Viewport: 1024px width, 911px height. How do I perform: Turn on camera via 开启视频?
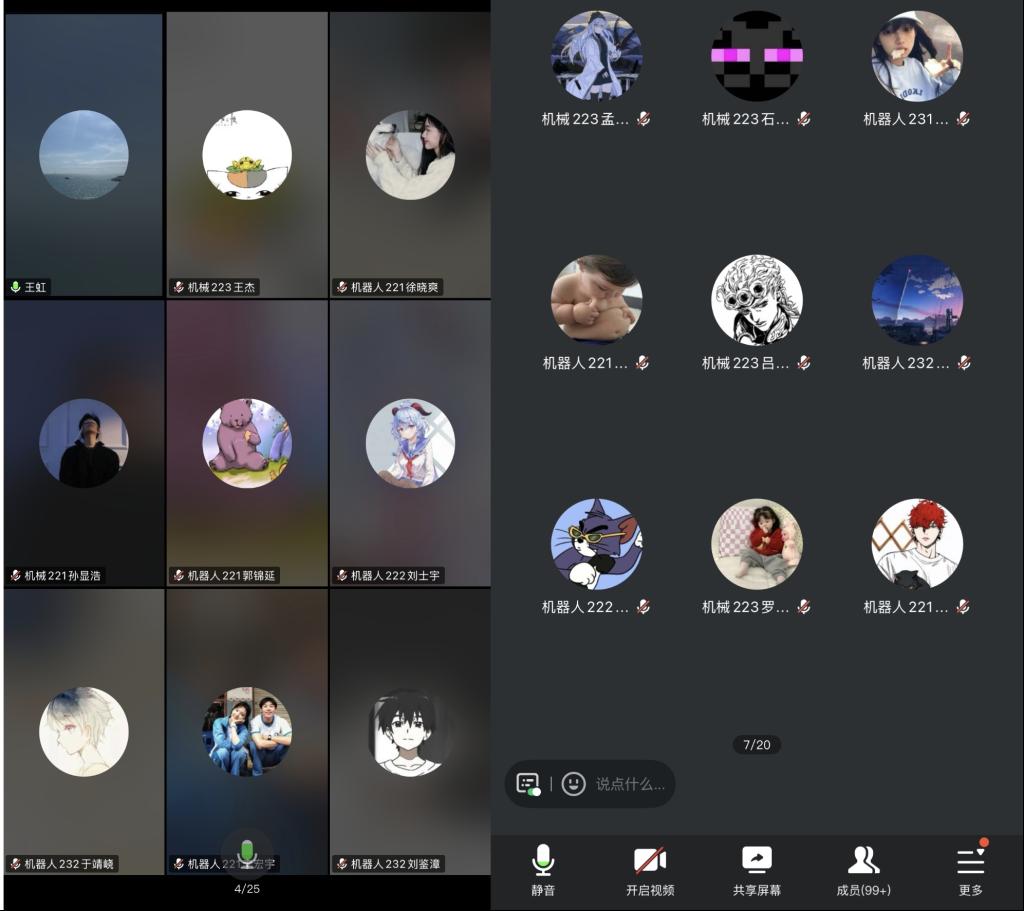point(650,867)
